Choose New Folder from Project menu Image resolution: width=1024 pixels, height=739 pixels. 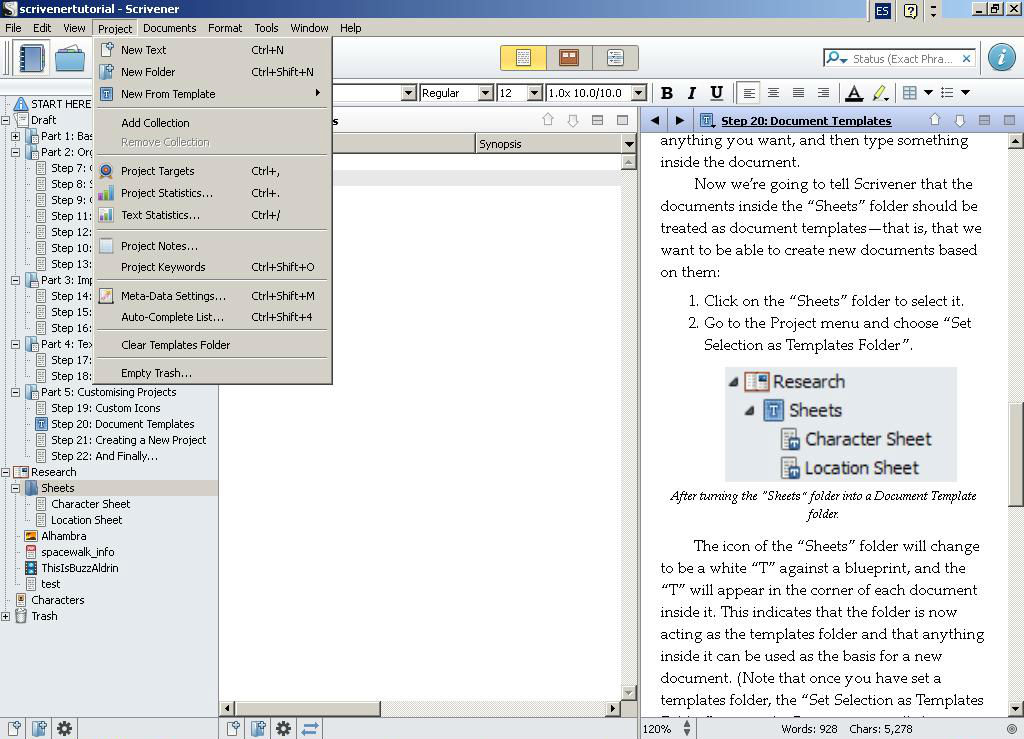(x=213, y=72)
